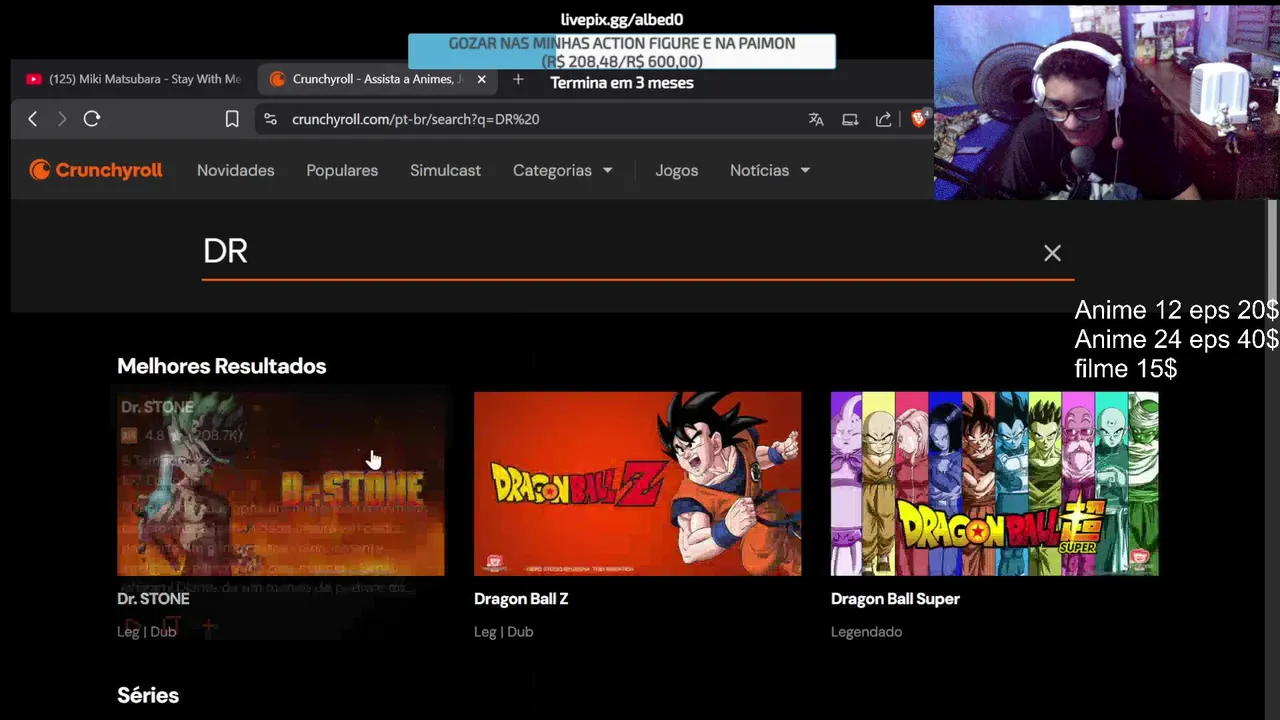This screenshot has width=1280, height=720.
Task: Click the Séries heading
Action: coord(148,695)
